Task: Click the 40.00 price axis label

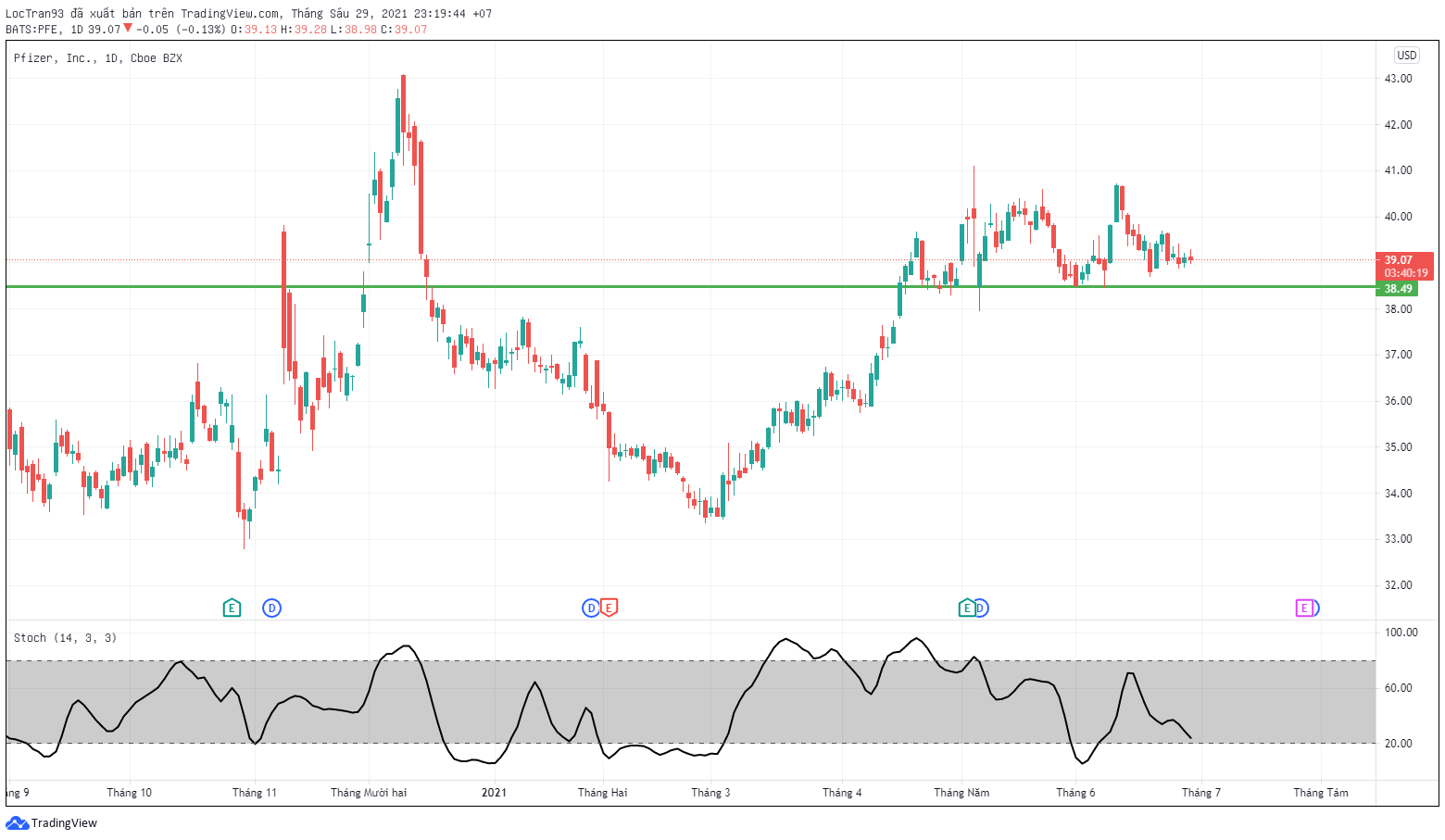Action: 1399,217
